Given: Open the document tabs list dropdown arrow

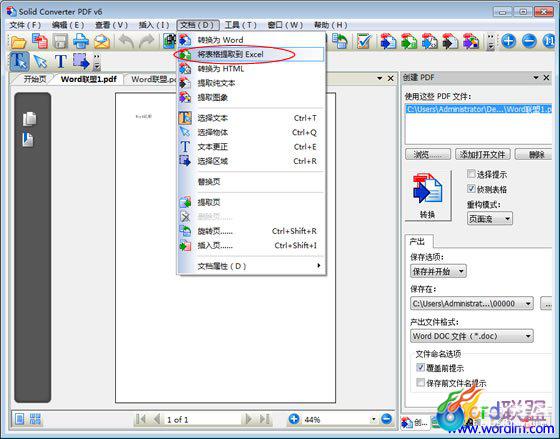Looking at the screenshot, I should pyautogui.click(x=379, y=78).
